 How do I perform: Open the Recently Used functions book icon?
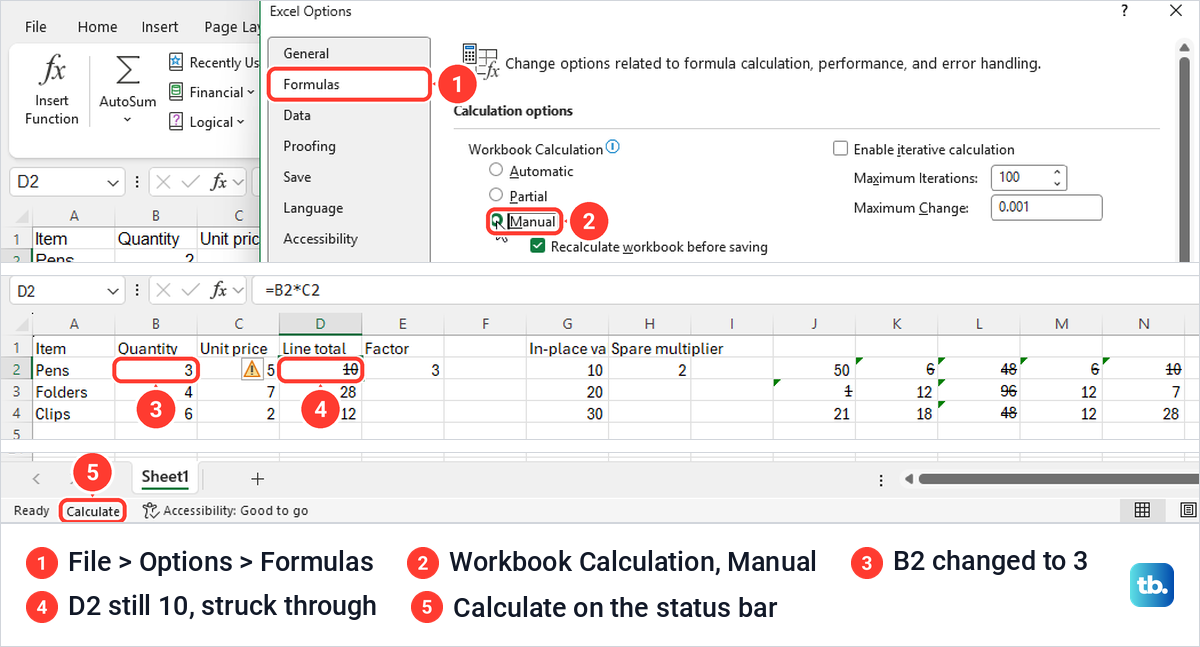click(x=176, y=62)
